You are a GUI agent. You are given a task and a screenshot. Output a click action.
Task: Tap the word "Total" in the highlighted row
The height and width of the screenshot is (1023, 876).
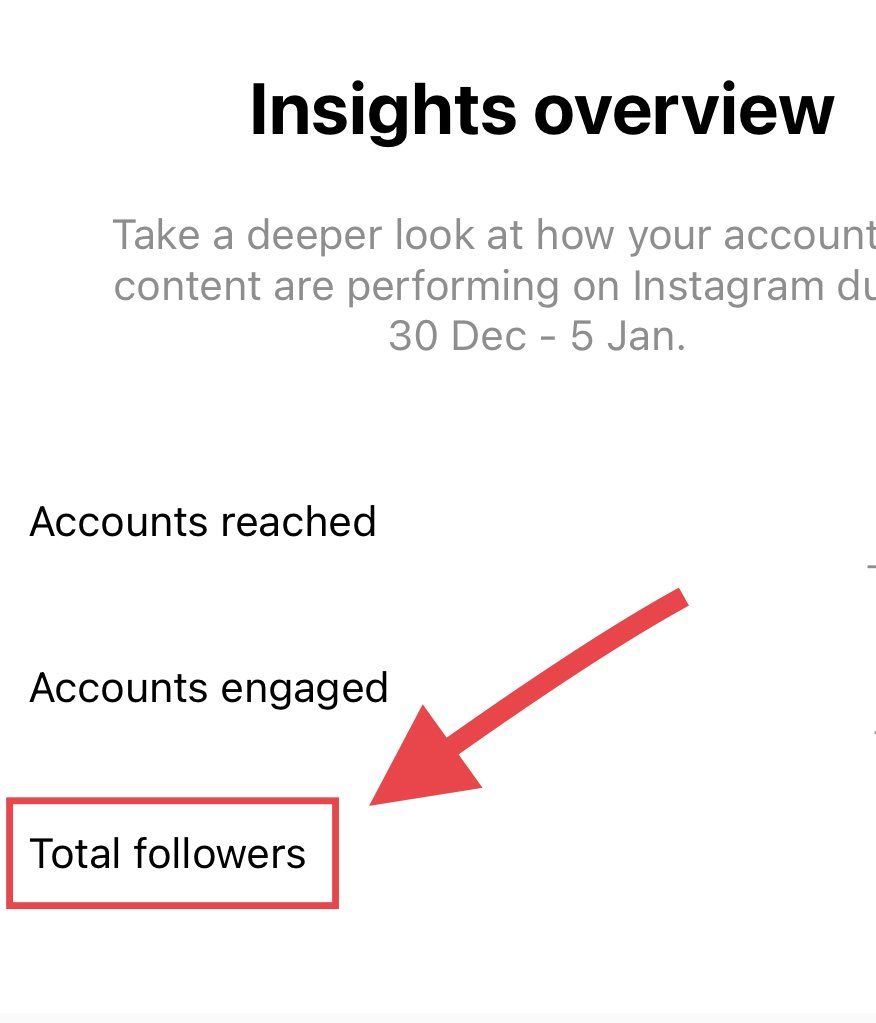68,854
